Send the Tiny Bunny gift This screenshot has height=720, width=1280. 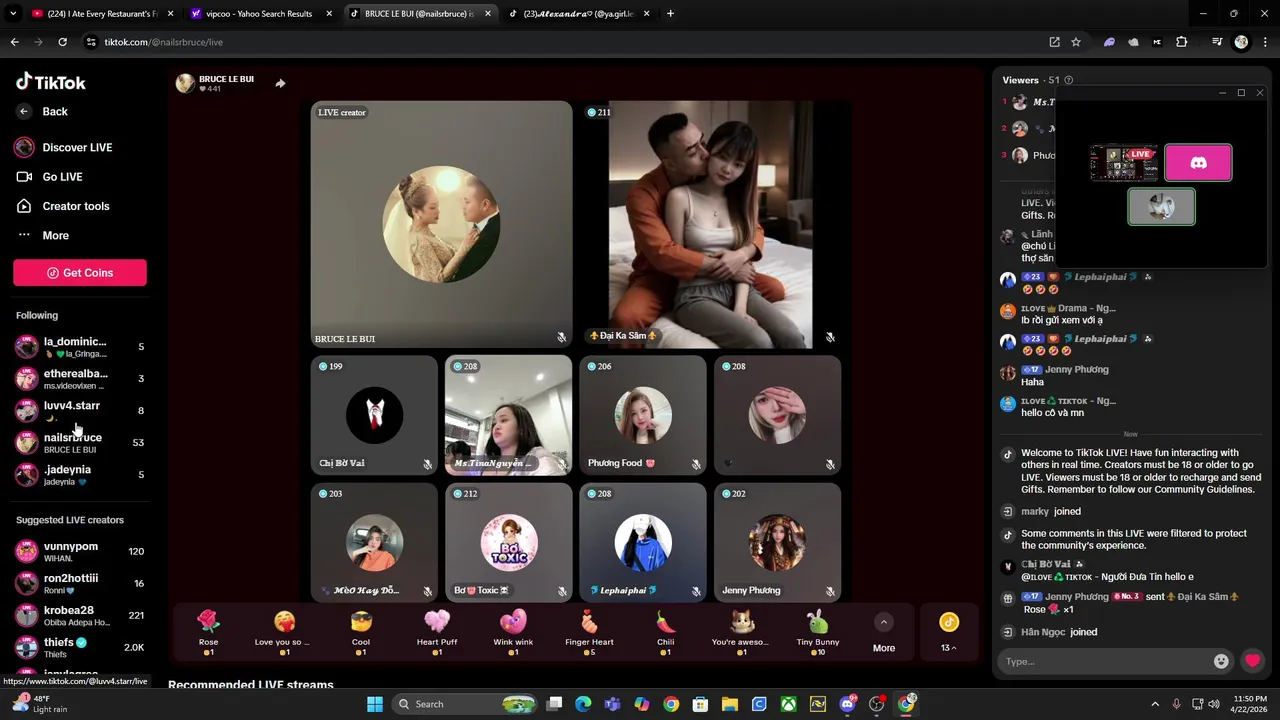(x=818, y=632)
